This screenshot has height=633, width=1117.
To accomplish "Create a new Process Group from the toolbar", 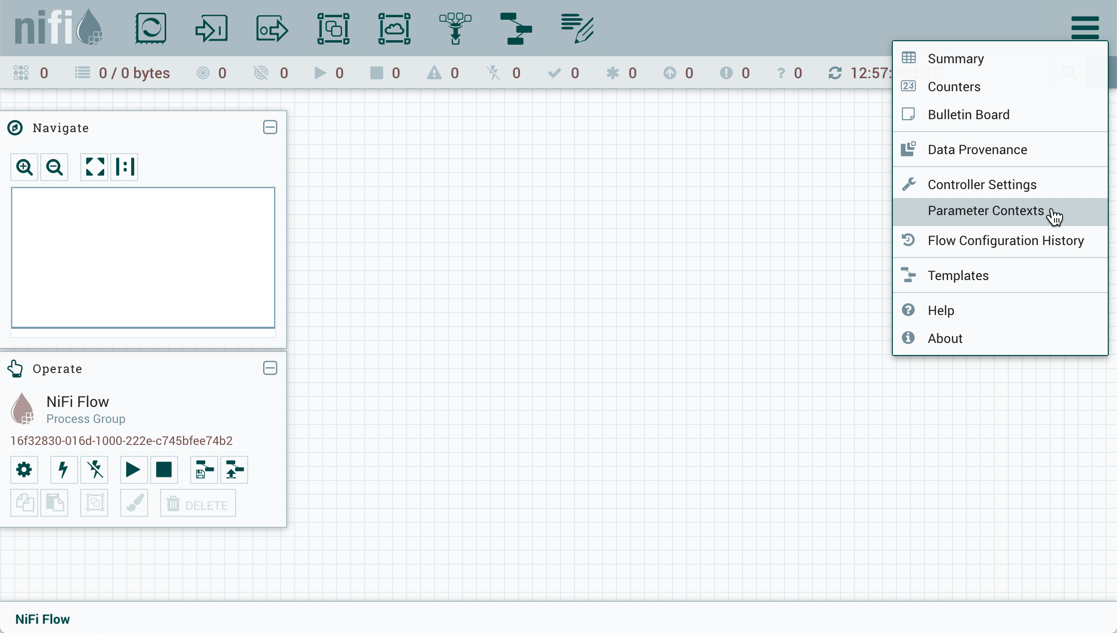I will click(333, 28).
